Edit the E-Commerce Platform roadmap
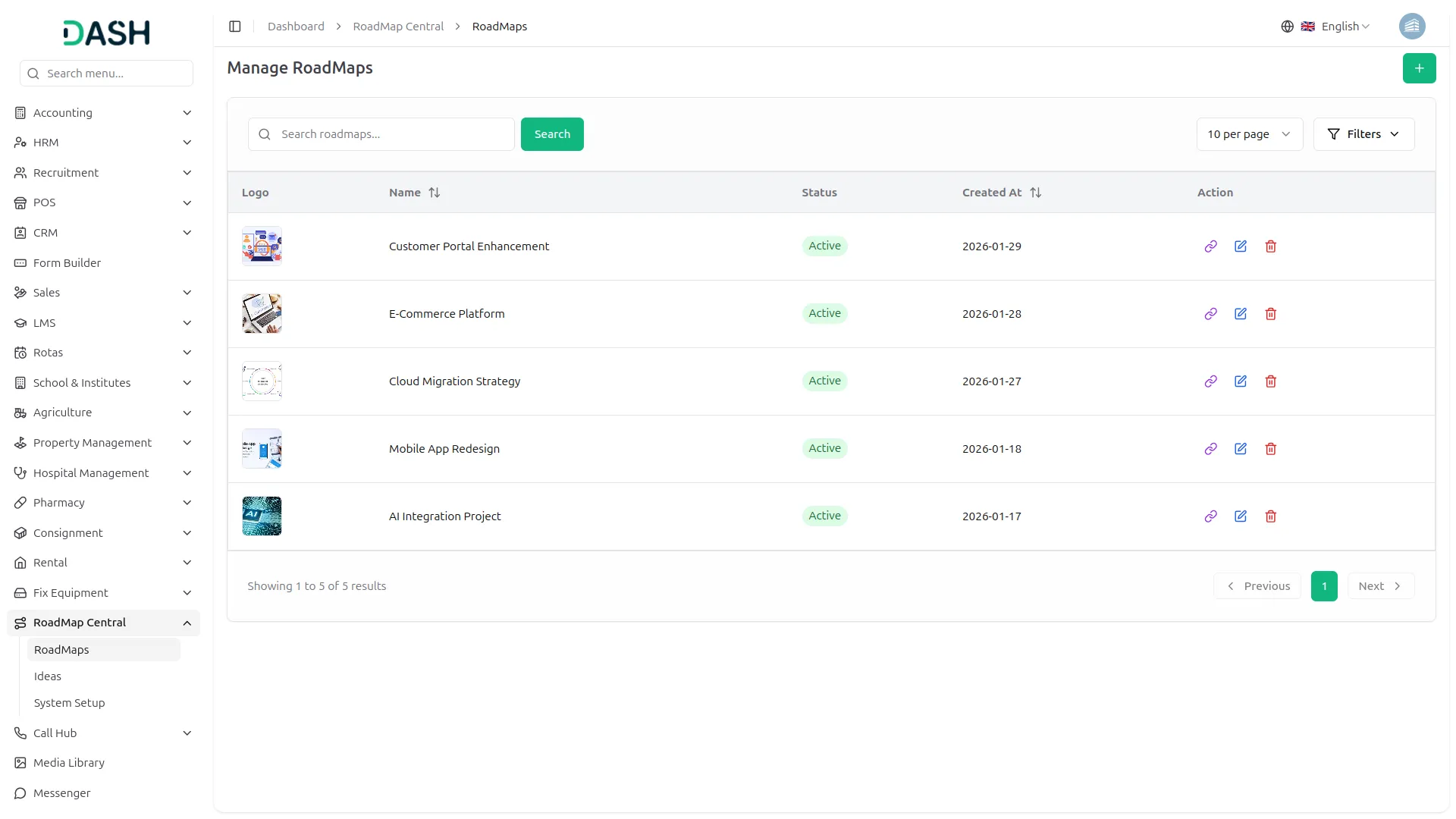Viewport: 1456px width, 819px height. pos(1241,313)
